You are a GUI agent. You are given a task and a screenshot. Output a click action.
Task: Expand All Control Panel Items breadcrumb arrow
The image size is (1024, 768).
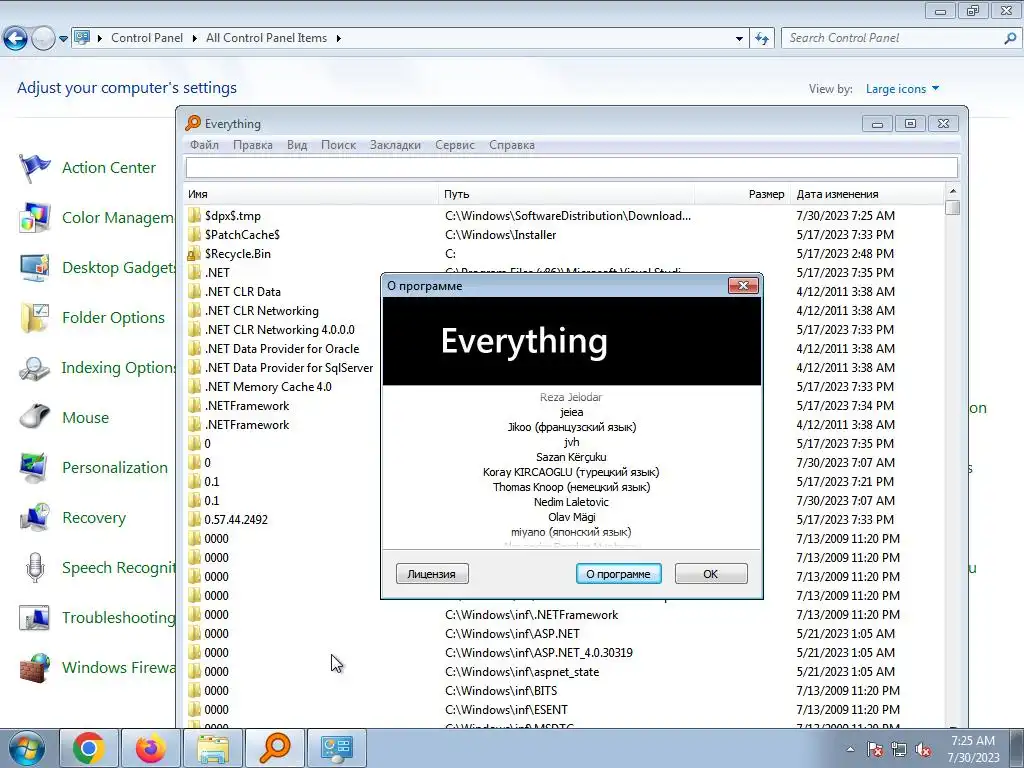[338, 39]
